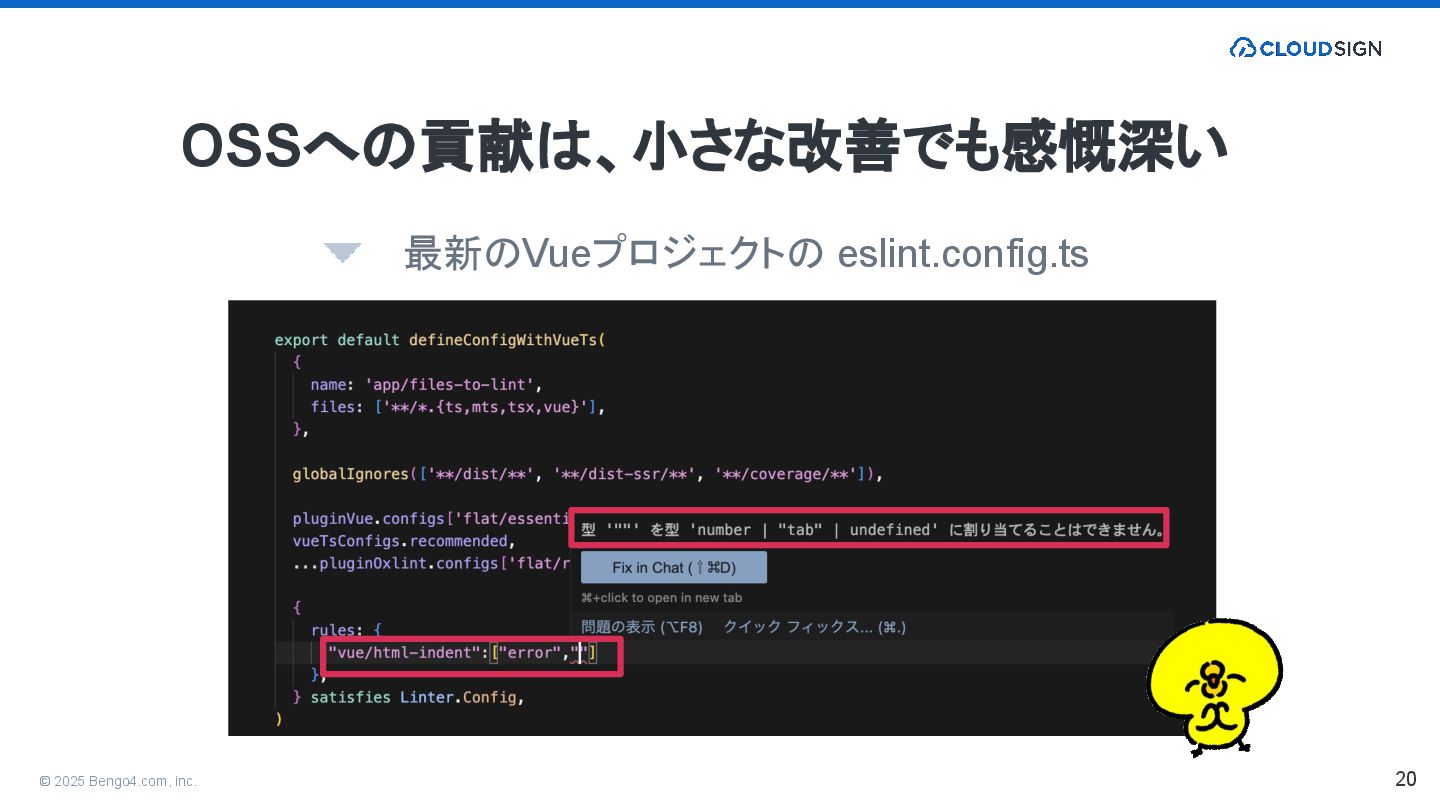
Task: Click the ...pluginOxlint.configs line
Action: pyautogui.click(x=431, y=563)
